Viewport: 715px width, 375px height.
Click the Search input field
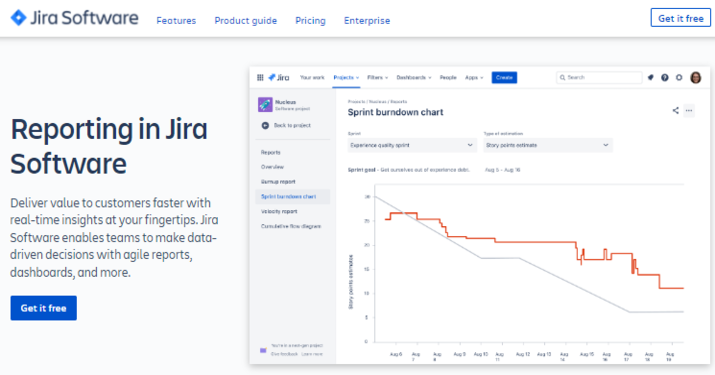(x=599, y=78)
